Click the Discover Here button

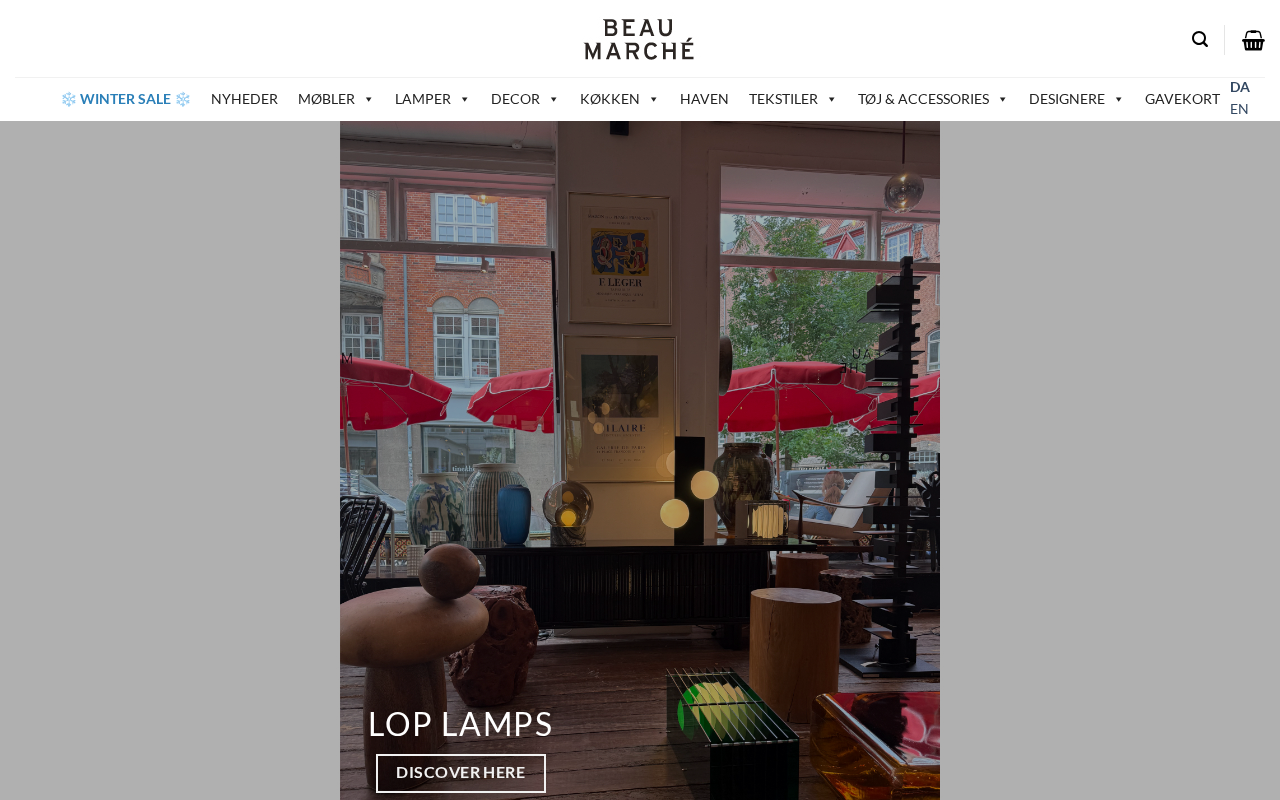[x=461, y=773]
